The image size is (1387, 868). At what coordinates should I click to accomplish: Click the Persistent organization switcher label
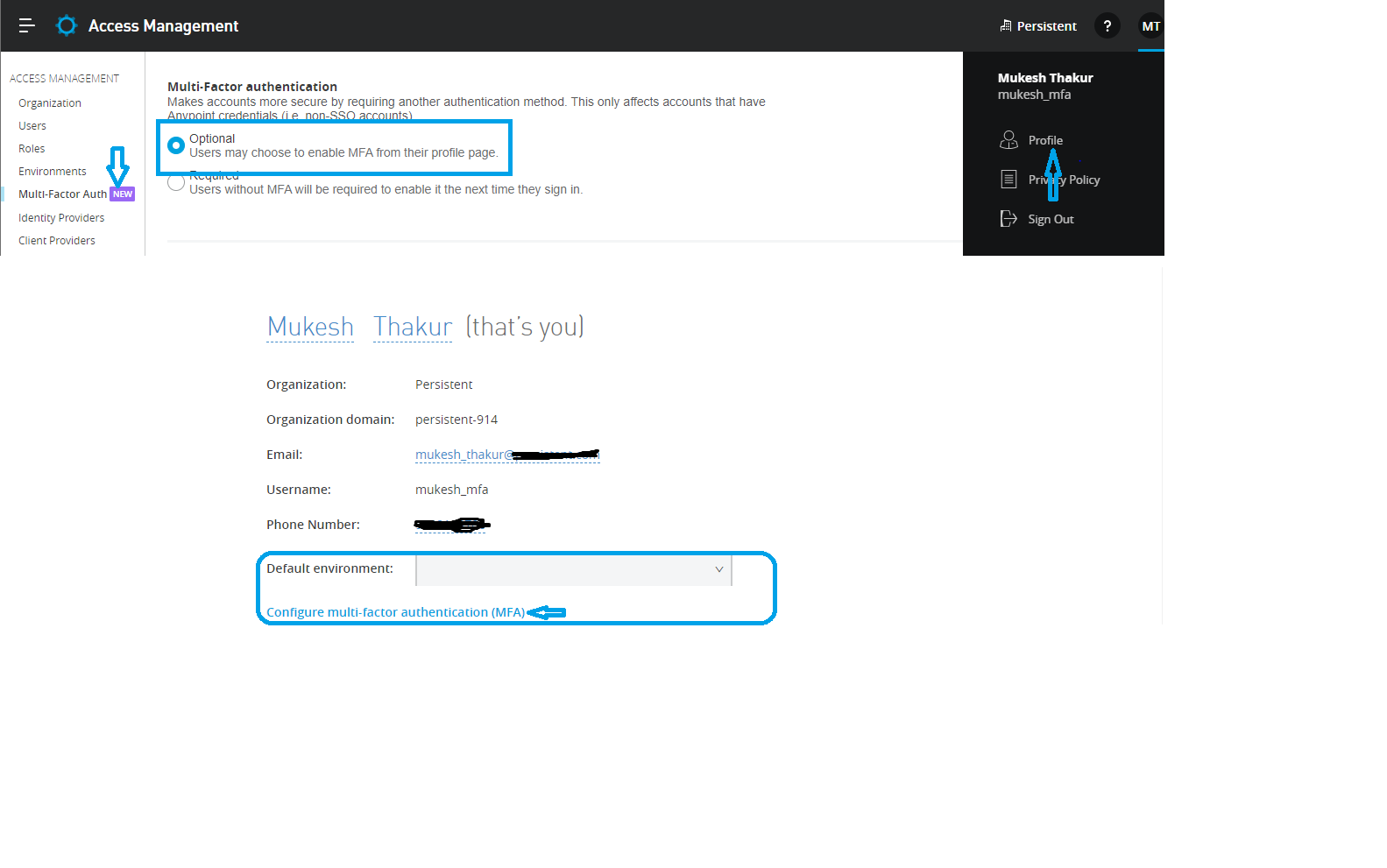(x=1047, y=26)
